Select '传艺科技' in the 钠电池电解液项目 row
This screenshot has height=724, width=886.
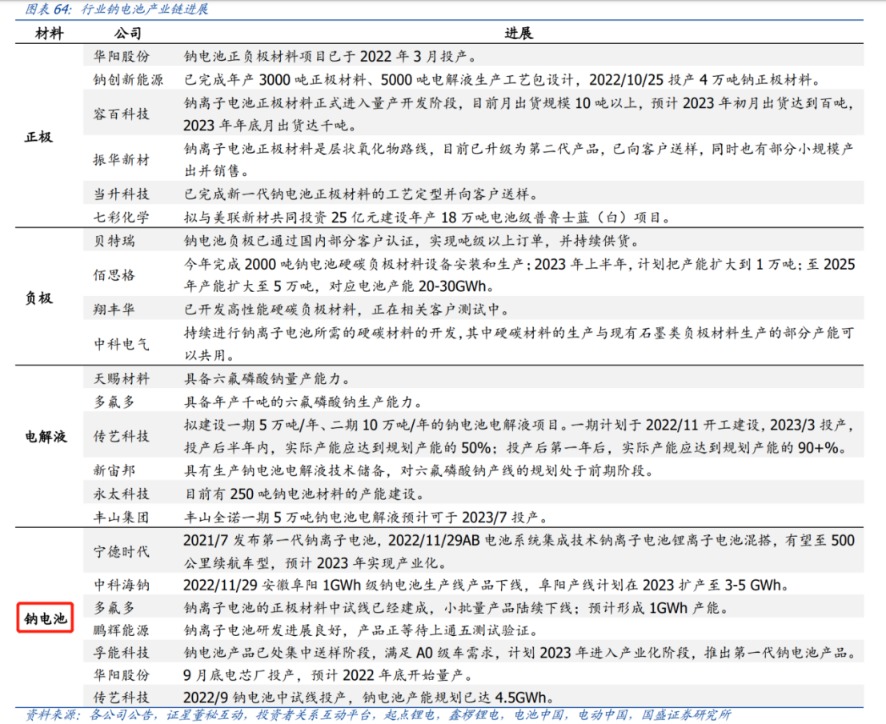click(x=121, y=436)
